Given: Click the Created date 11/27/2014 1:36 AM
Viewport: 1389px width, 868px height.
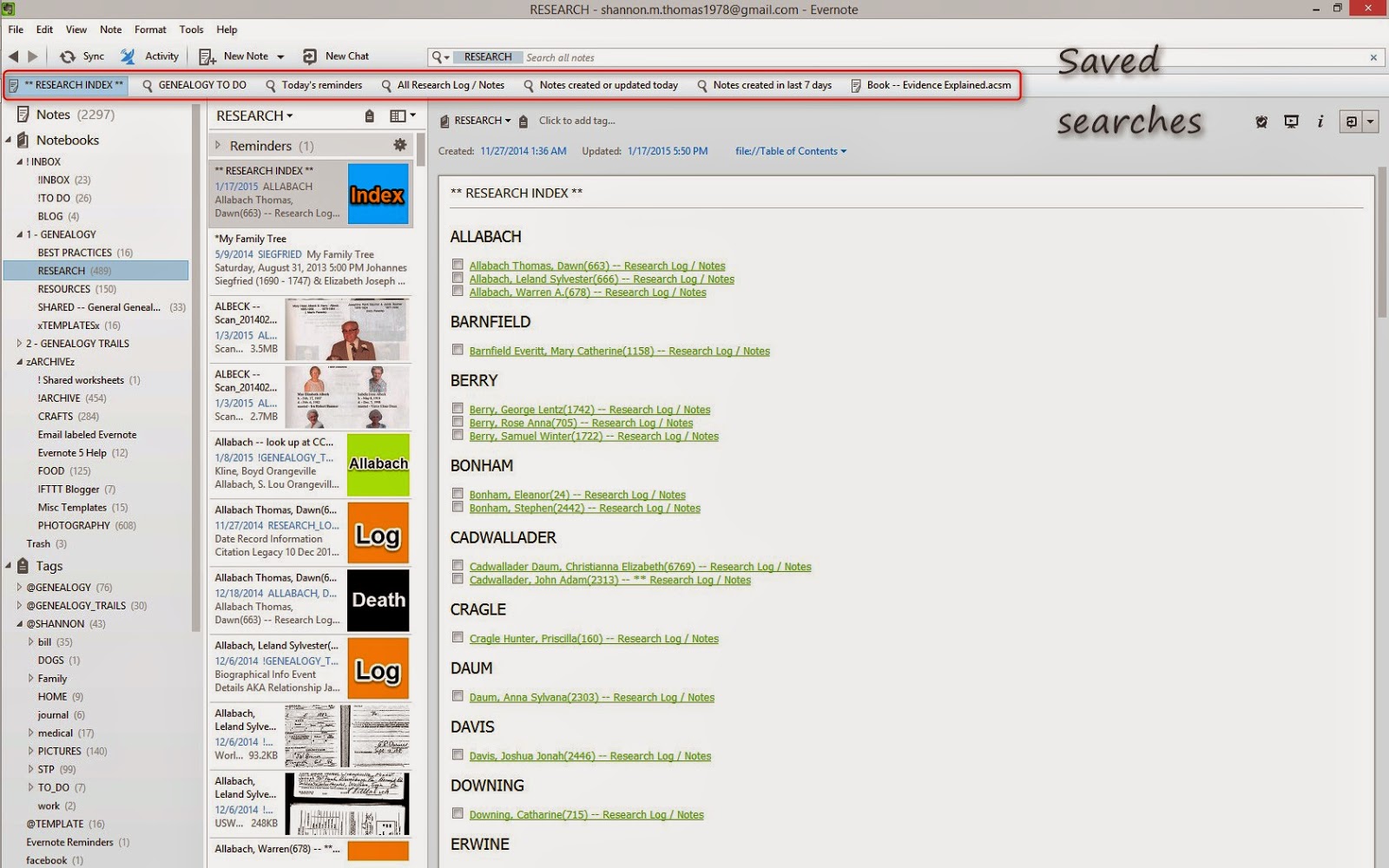Looking at the screenshot, I should (x=523, y=151).
